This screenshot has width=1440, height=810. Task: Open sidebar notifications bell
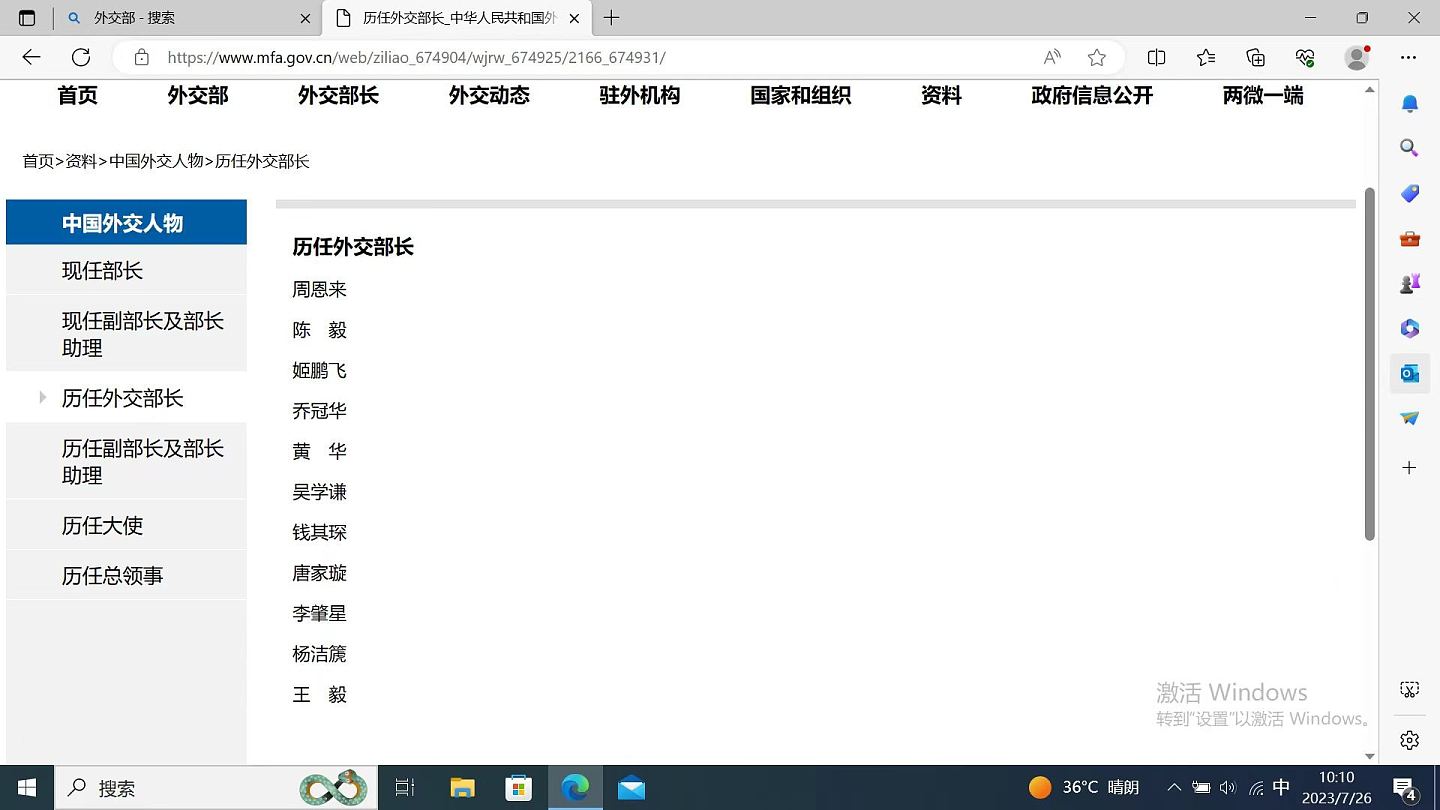[1409, 104]
